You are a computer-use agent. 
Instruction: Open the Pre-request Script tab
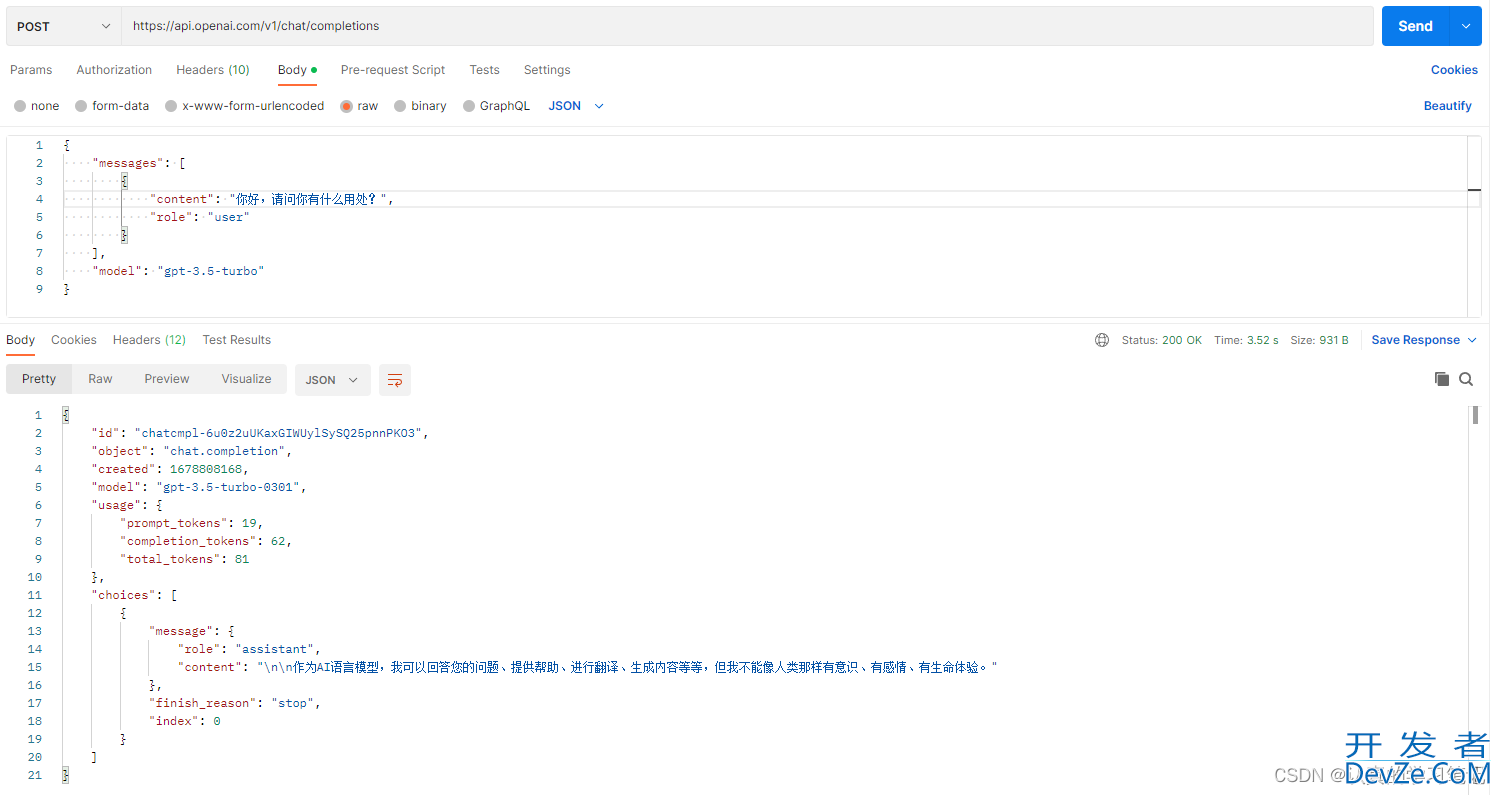[393, 70]
